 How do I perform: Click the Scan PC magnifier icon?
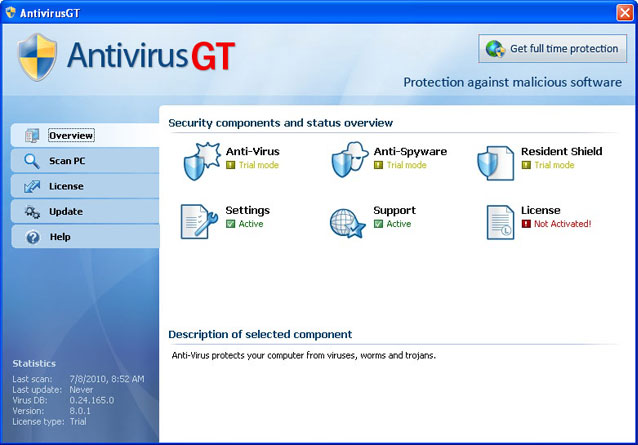[x=32, y=161]
